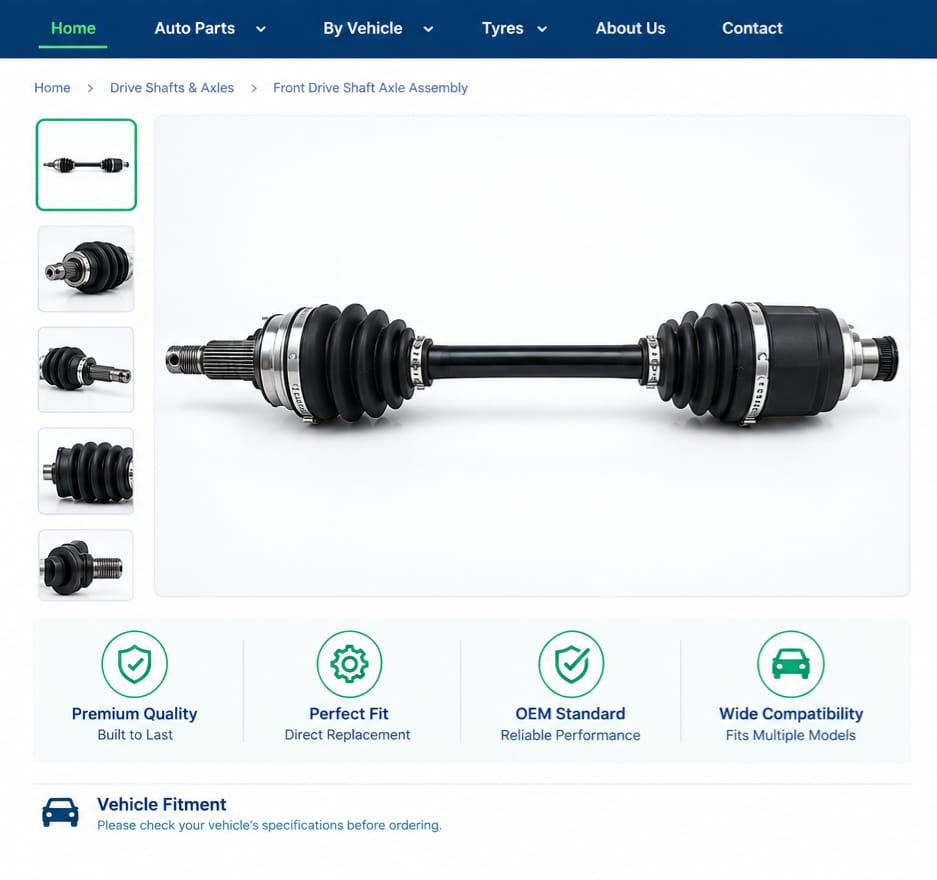Open the Contact page
Screen dimensions: 937x880
(x=752, y=28)
